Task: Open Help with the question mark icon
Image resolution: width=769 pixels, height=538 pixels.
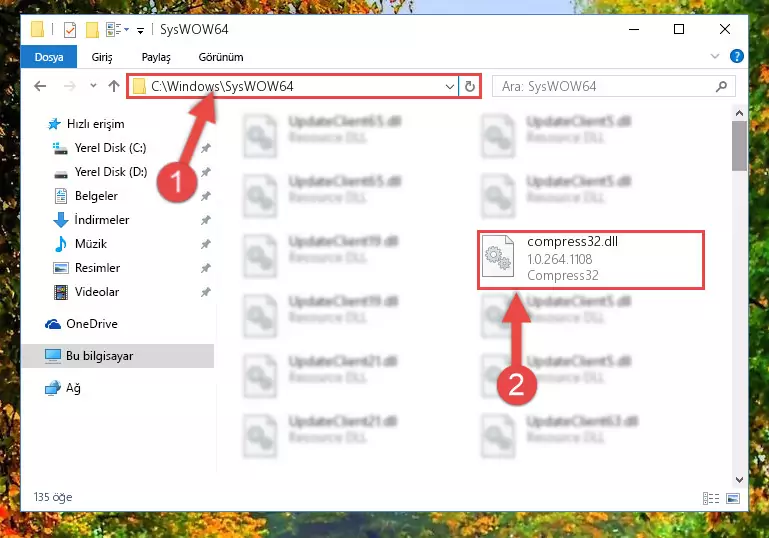Action: click(737, 56)
